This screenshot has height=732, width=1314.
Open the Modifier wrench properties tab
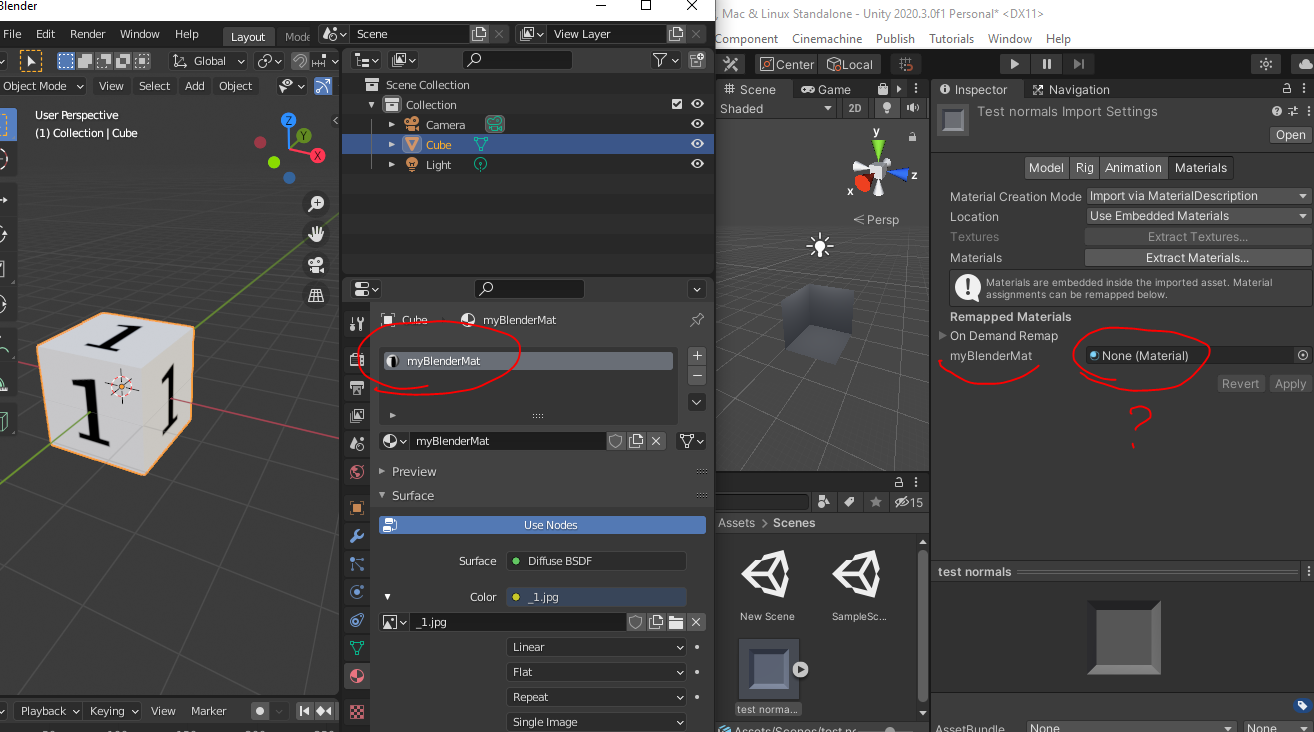coord(357,536)
